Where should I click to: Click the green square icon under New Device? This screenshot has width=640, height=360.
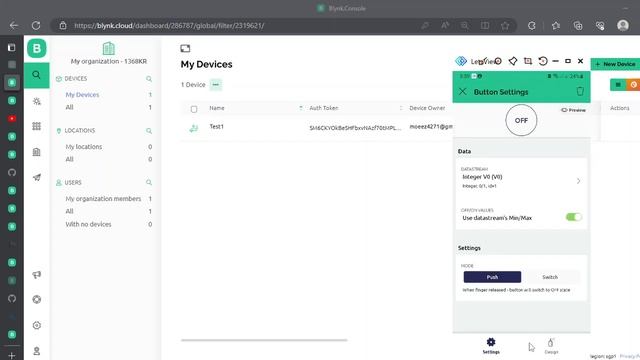(618, 84)
